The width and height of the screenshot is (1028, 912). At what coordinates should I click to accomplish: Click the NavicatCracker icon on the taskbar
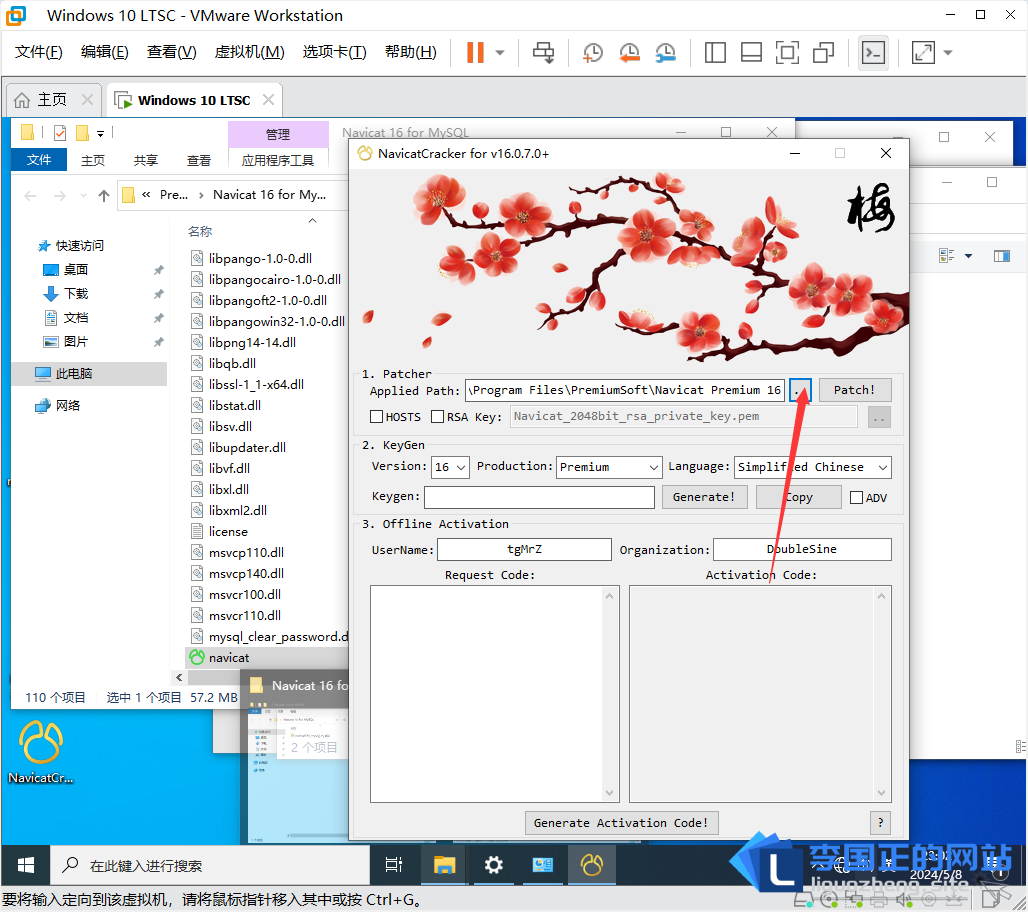(x=591, y=865)
